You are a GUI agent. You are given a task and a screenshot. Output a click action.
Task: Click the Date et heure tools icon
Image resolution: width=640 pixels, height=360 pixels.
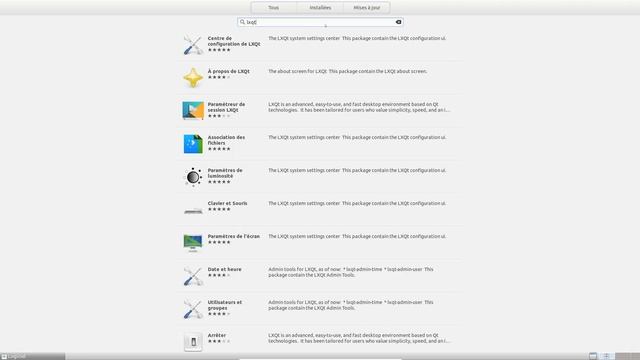click(193, 276)
